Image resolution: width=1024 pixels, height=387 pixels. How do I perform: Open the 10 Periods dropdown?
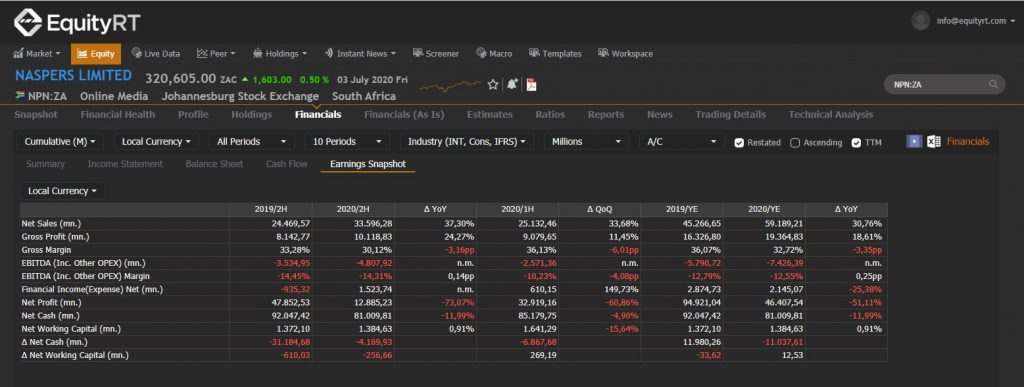(x=347, y=142)
